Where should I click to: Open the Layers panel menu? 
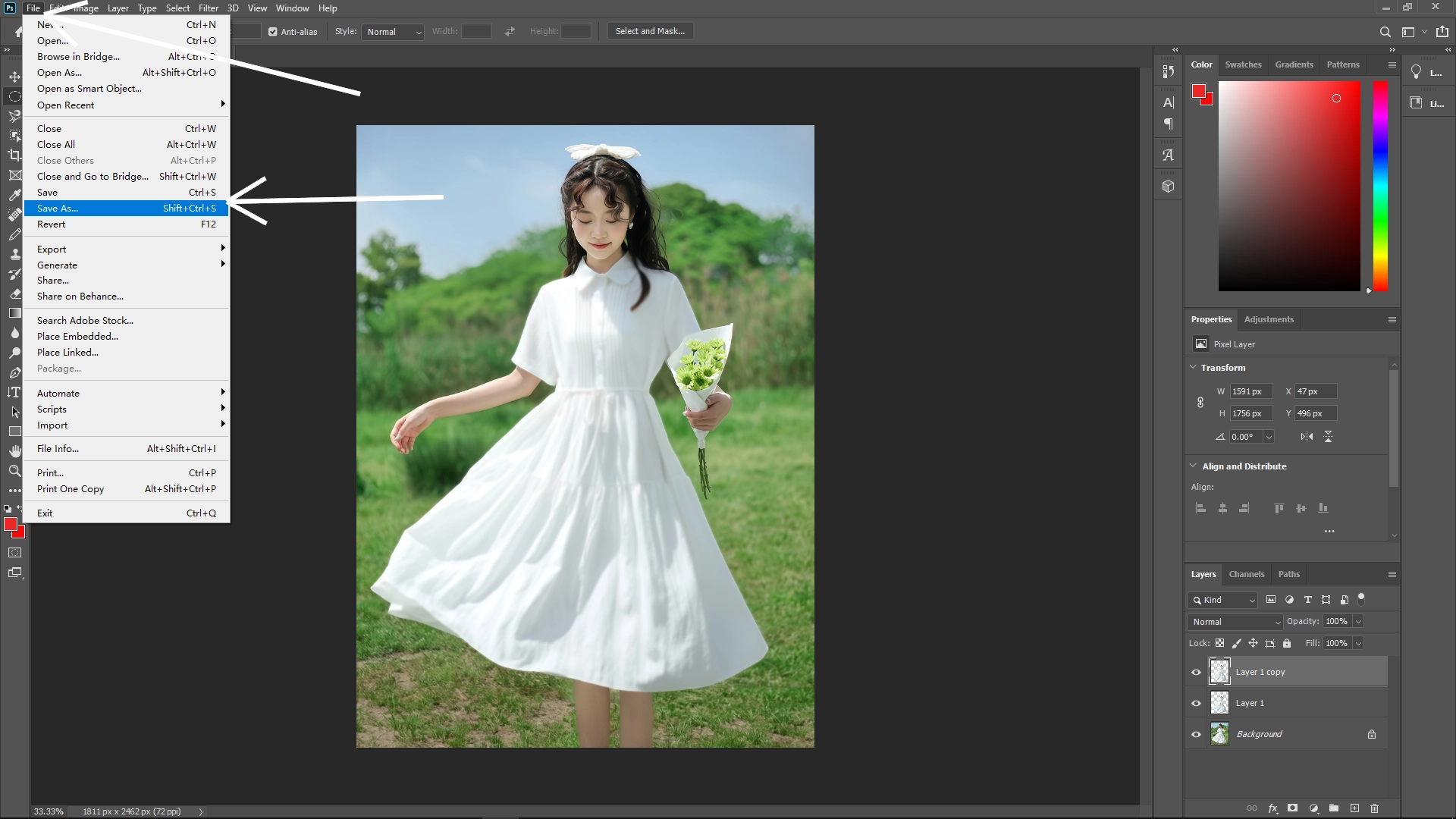coord(1392,574)
